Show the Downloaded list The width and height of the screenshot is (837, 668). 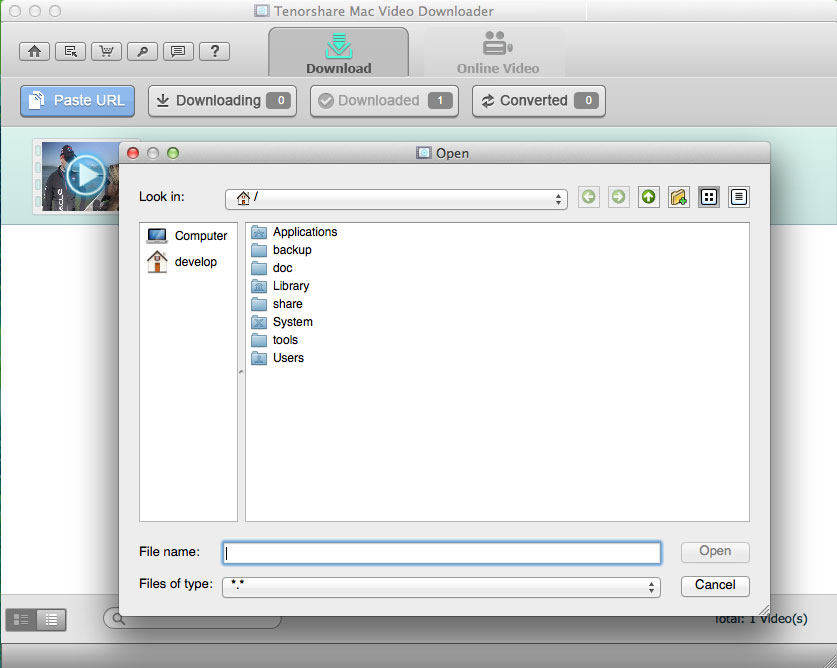(x=384, y=101)
